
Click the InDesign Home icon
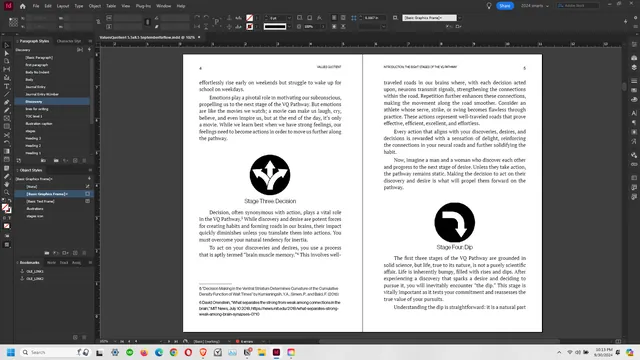tap(22, 6)
